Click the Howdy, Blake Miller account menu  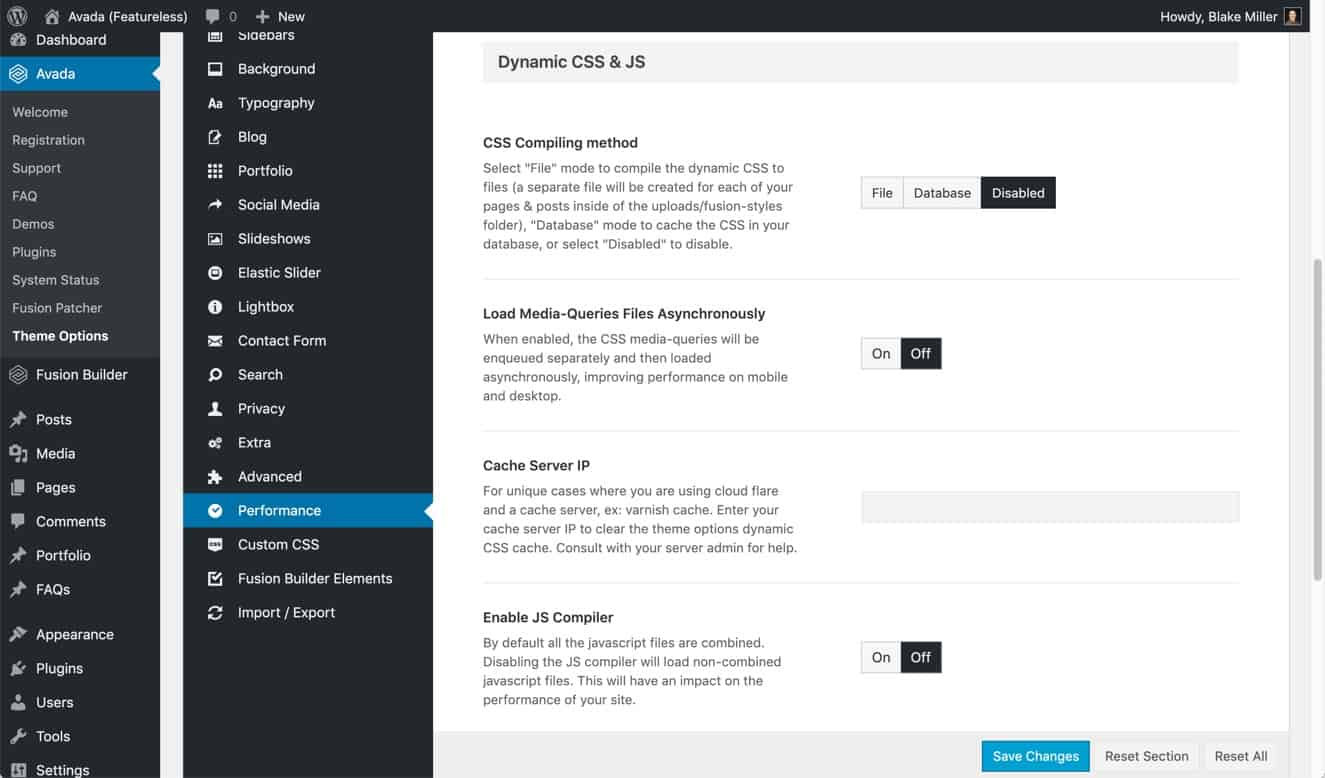tap(1230, 16)
